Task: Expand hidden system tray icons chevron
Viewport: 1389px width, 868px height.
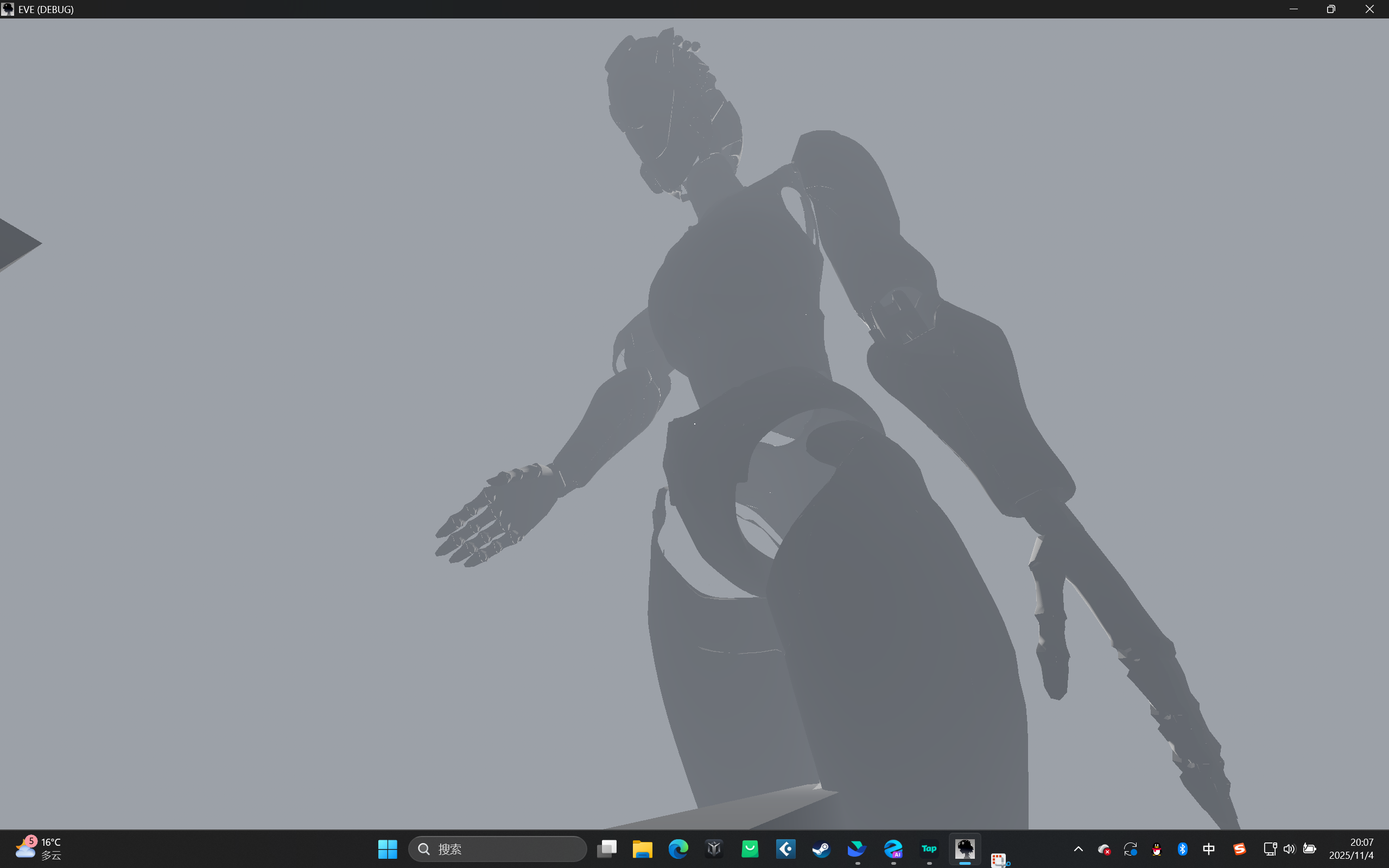Action: coord(1078,848)
